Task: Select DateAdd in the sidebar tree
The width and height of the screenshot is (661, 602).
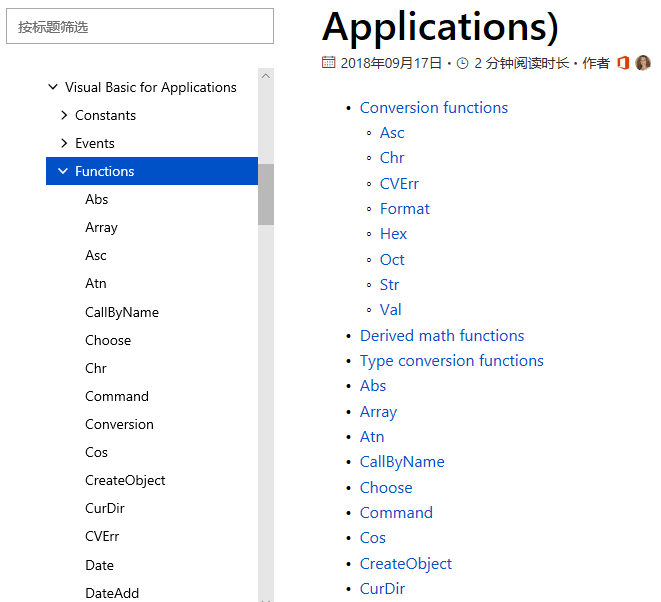Action: tap(112, 593)
